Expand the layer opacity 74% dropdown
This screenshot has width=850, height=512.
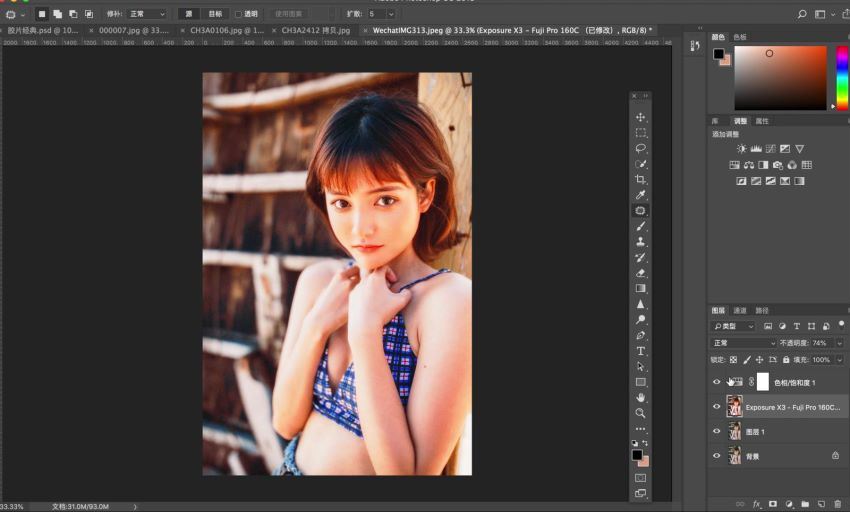839,343
